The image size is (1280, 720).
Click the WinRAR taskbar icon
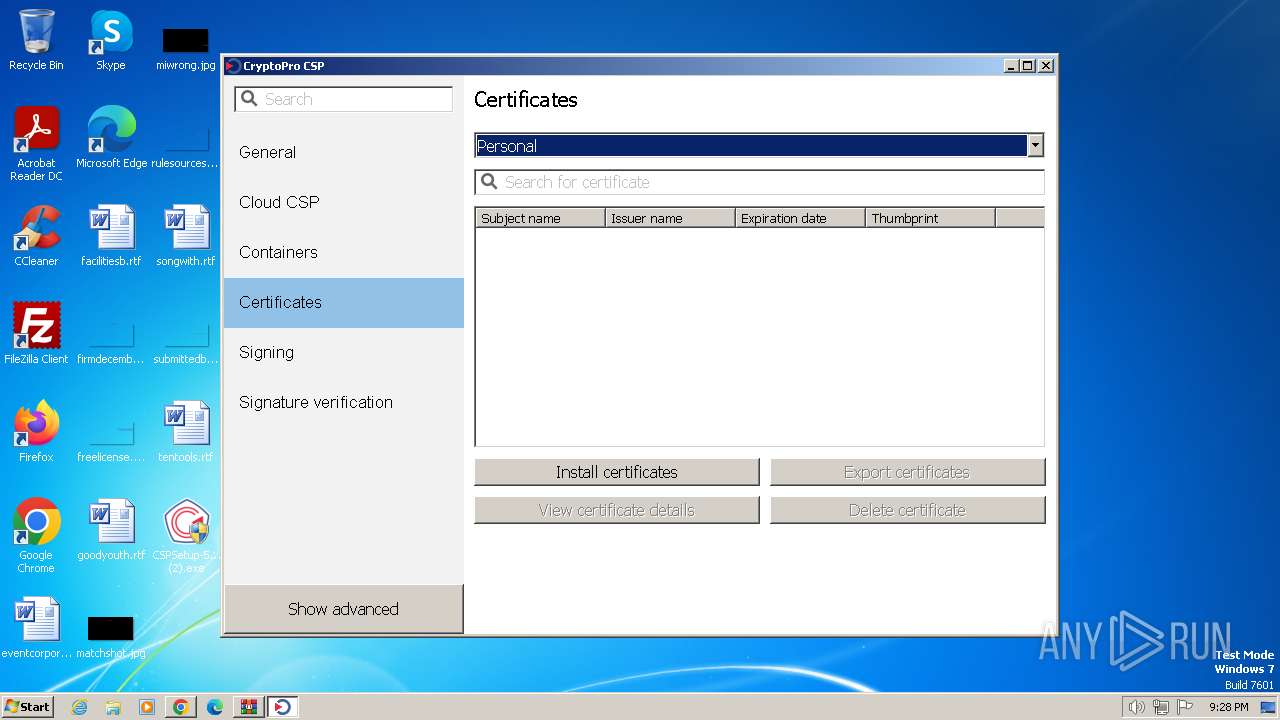coord(249,707)
